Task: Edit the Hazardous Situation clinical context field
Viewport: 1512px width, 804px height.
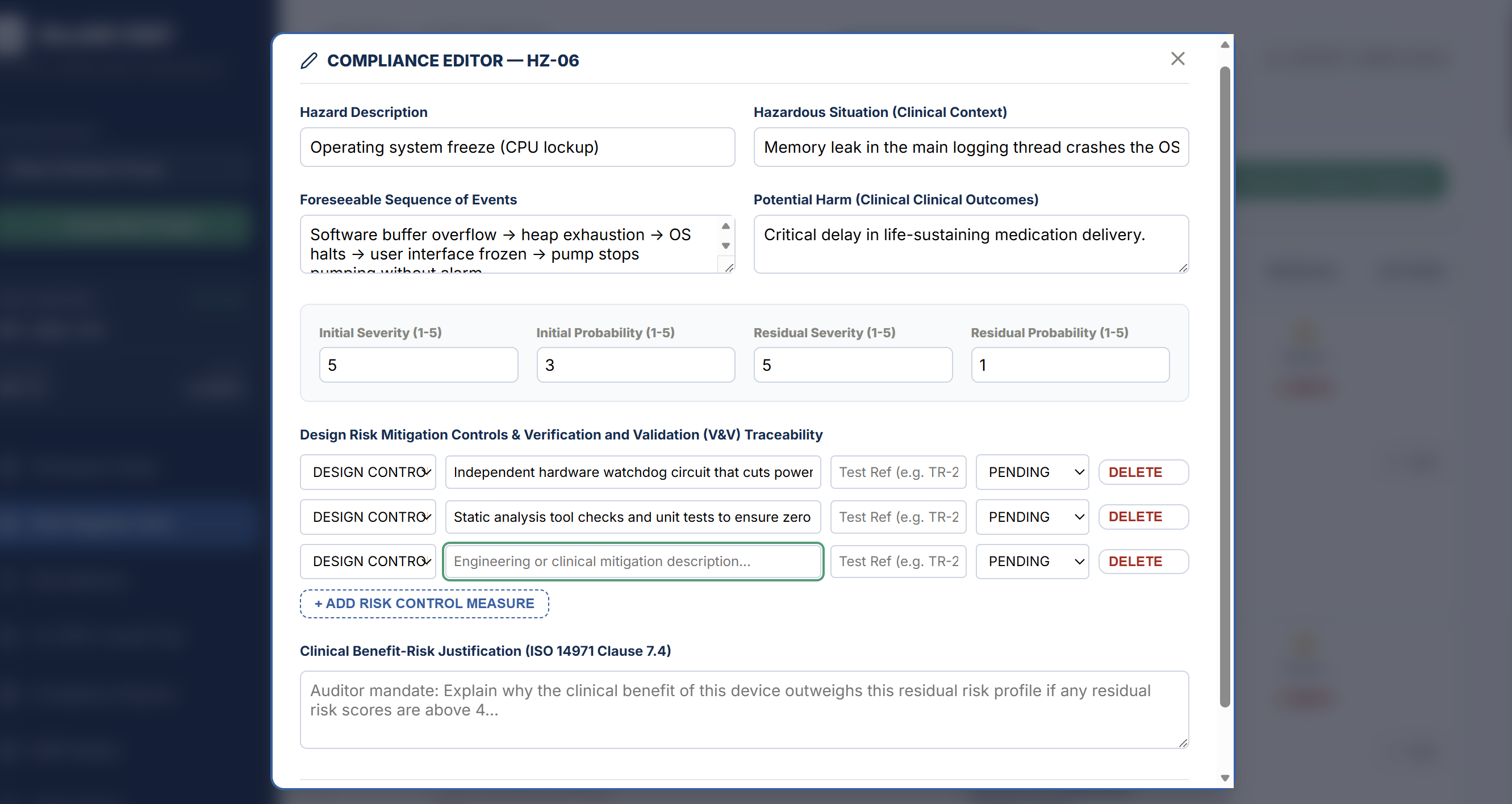Action: (971, 147)
